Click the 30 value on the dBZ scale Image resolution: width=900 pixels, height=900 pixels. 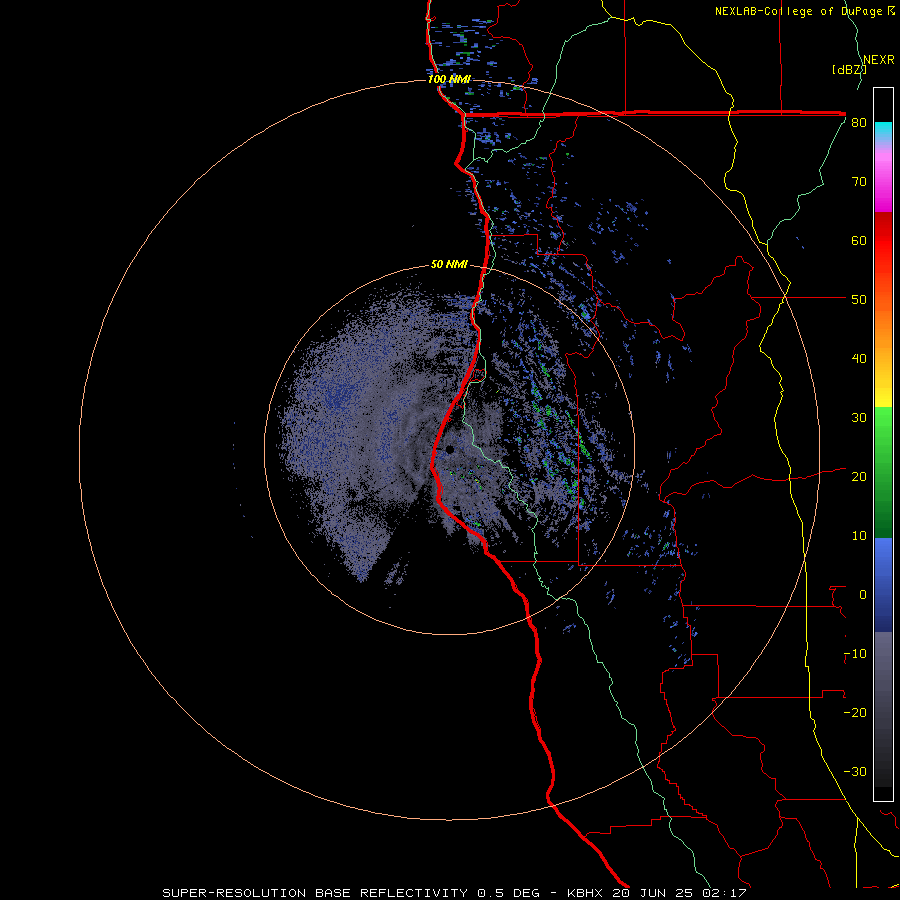[x=859, y=418]
